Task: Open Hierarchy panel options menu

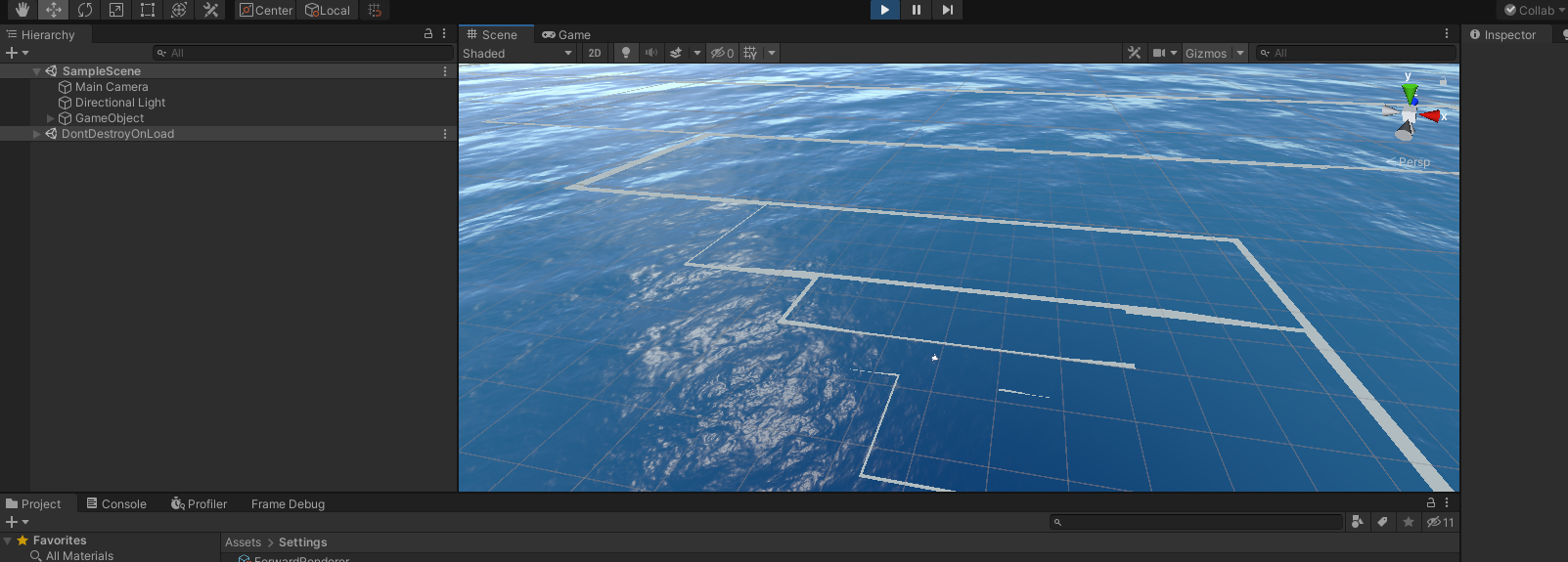Action: [444, 33]
